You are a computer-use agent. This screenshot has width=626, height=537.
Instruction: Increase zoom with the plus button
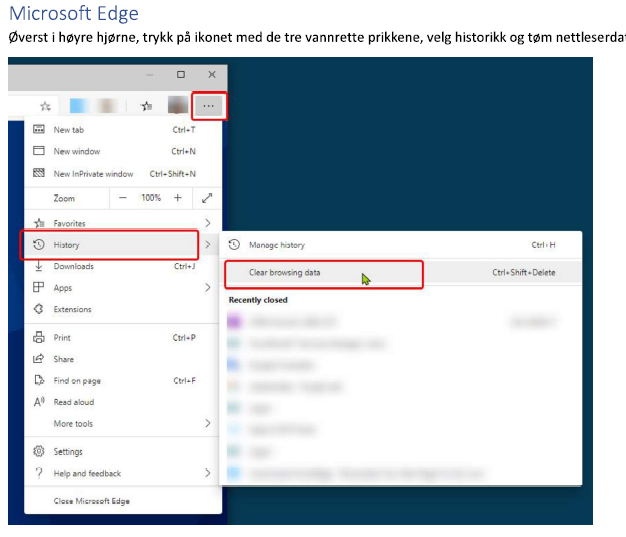178,198
